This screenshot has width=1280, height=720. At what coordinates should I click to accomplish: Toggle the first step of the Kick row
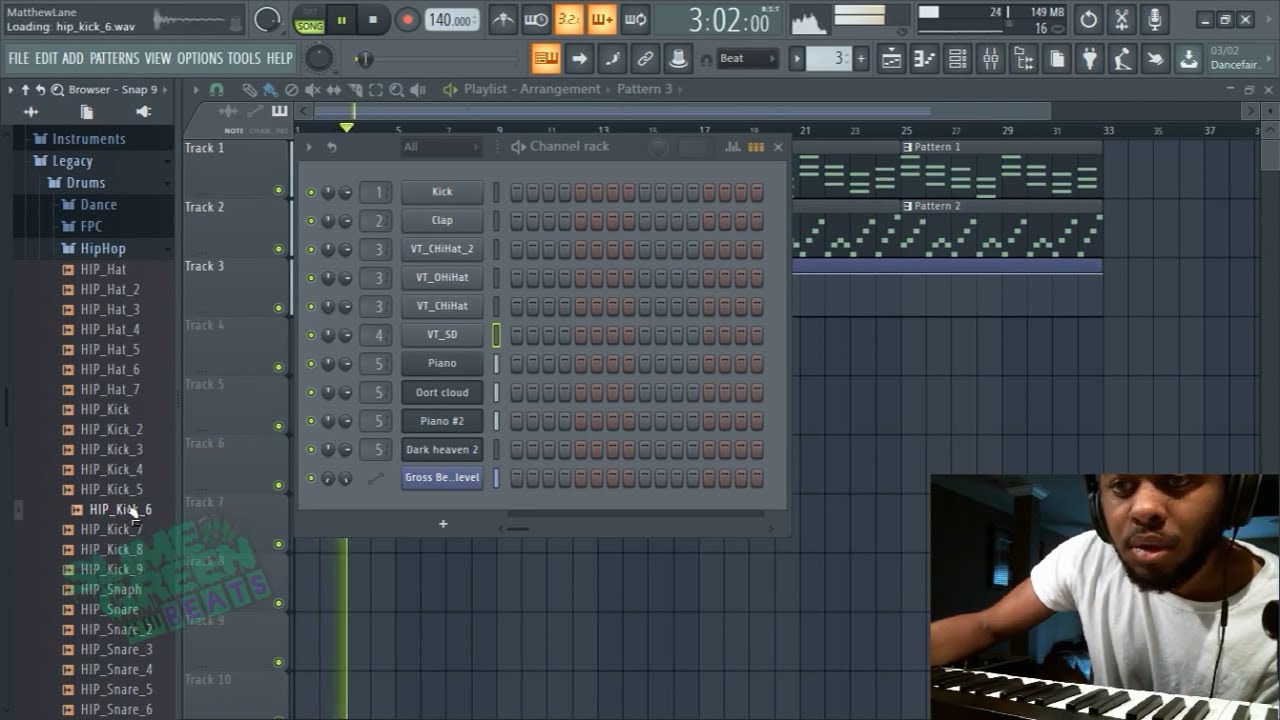(517, 192)
